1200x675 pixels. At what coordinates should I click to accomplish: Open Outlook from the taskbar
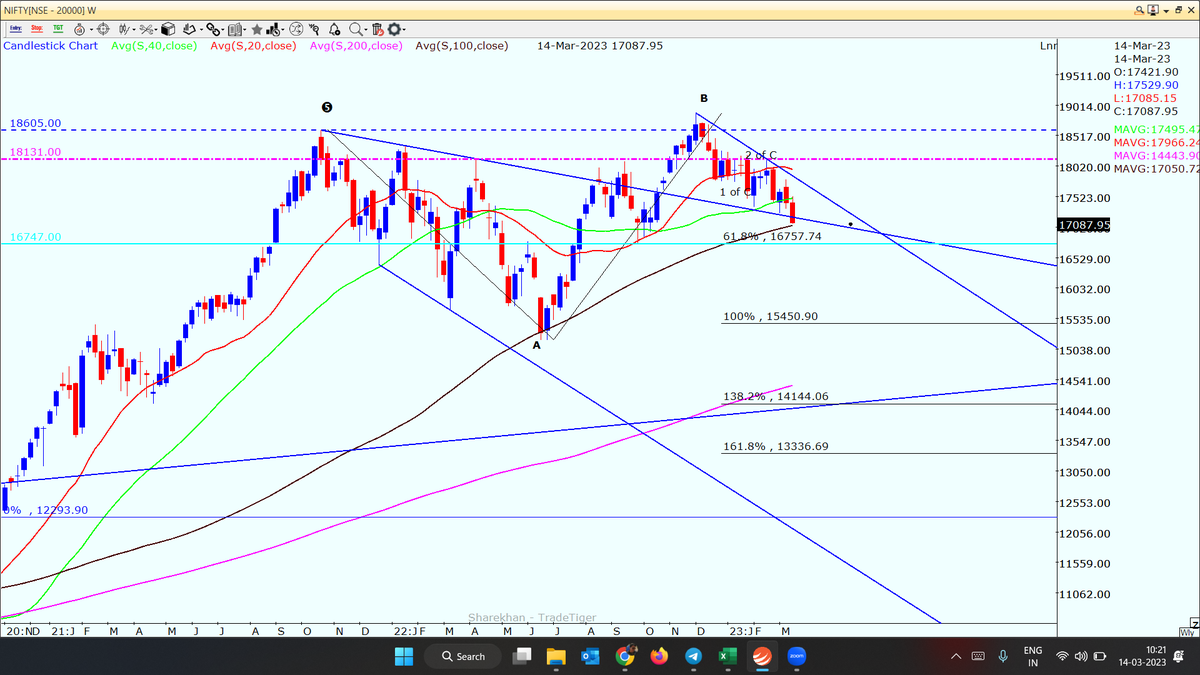pos(590,656)
